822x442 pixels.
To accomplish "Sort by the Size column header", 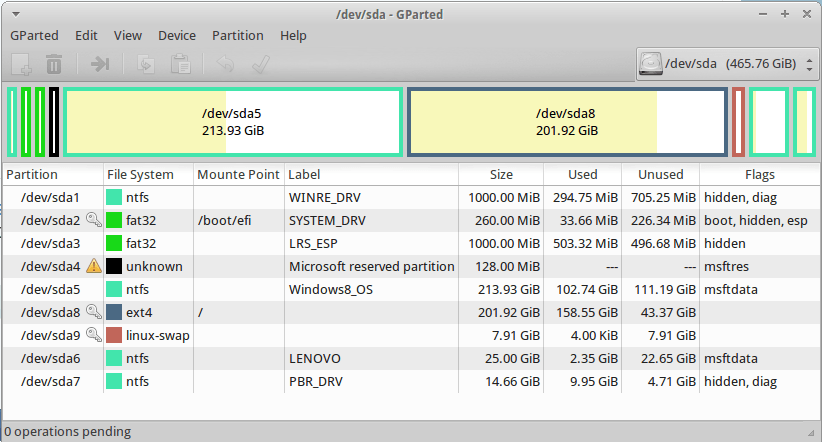I will [501, 174].
